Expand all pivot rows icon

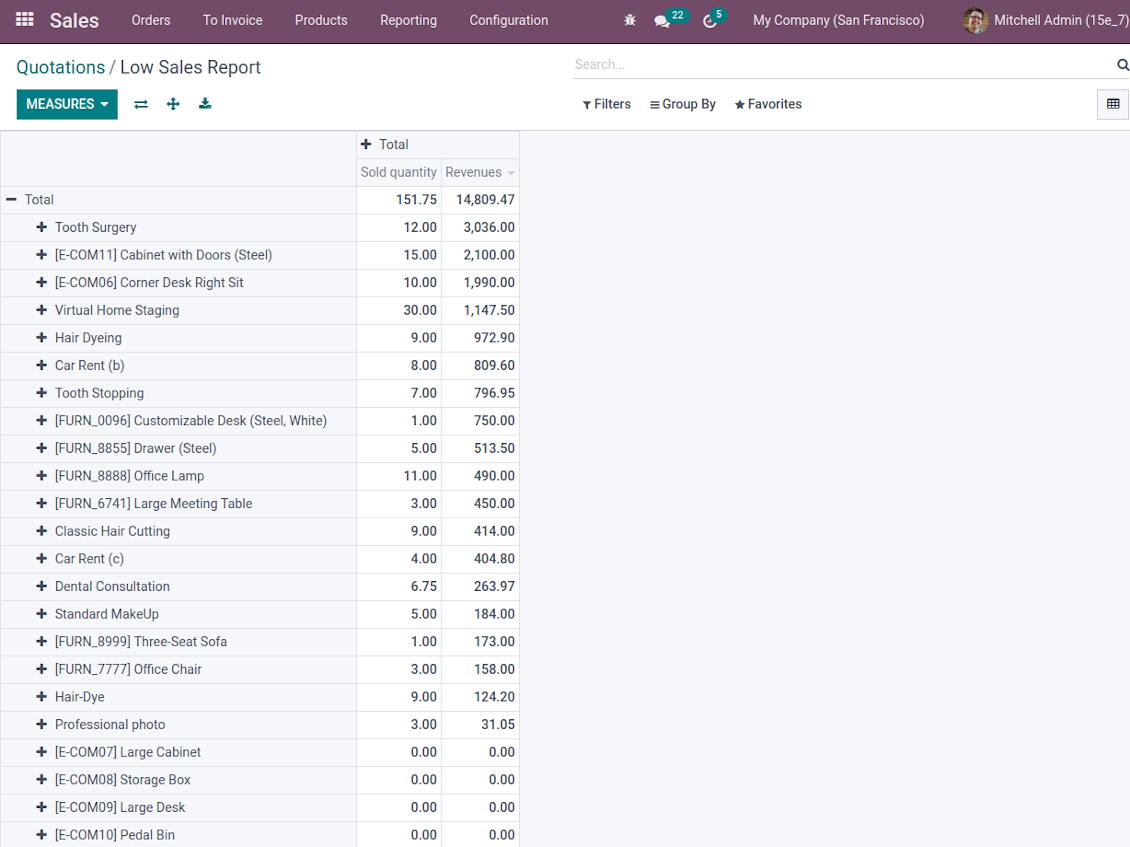pyautogui.click(x=173, y=105)
